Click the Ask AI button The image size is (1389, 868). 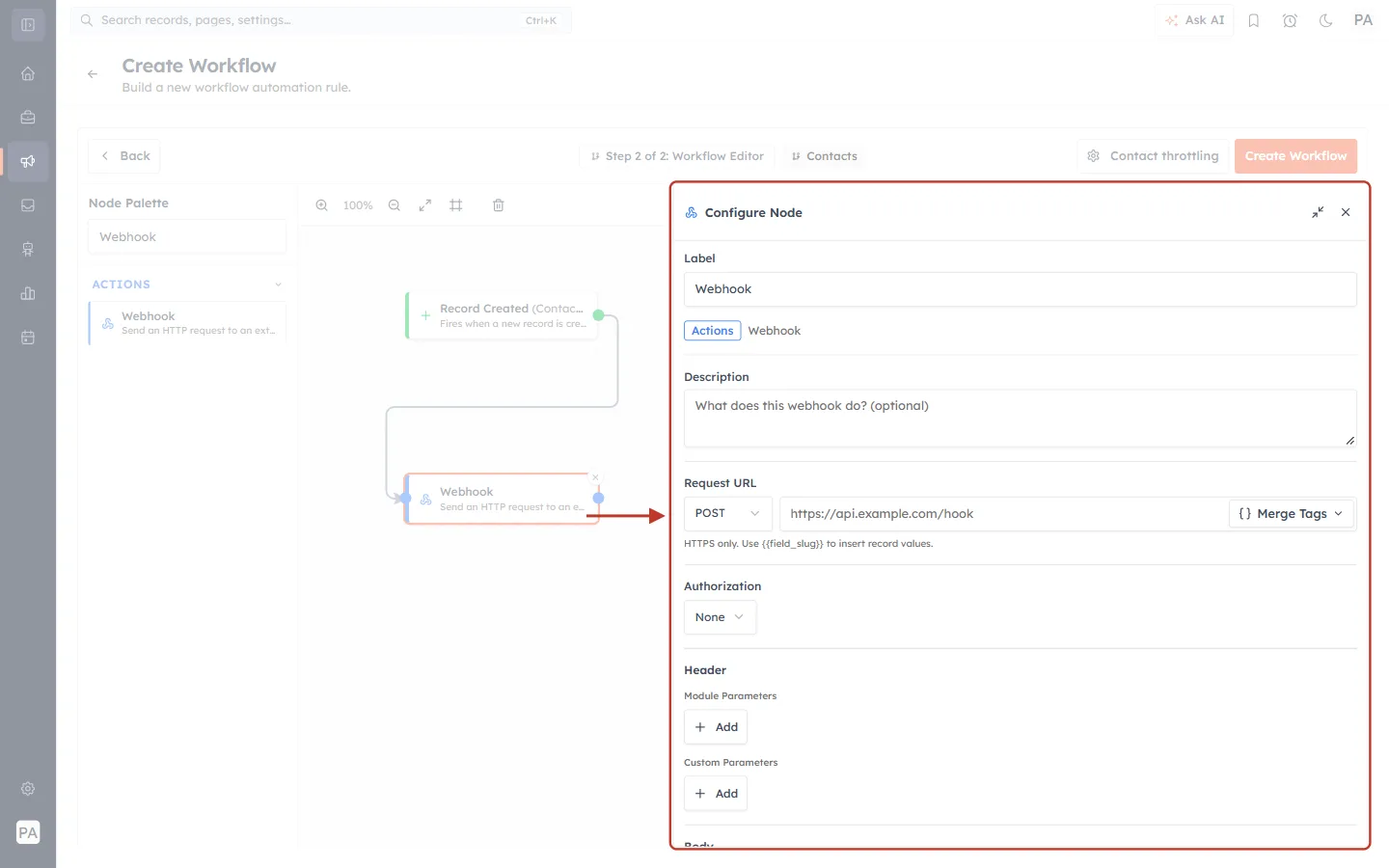pyautogui.click(x=1194, y=20)
